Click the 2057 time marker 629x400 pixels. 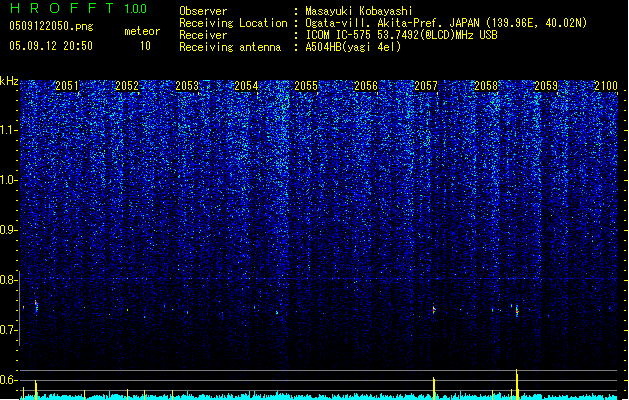(426, 86)
